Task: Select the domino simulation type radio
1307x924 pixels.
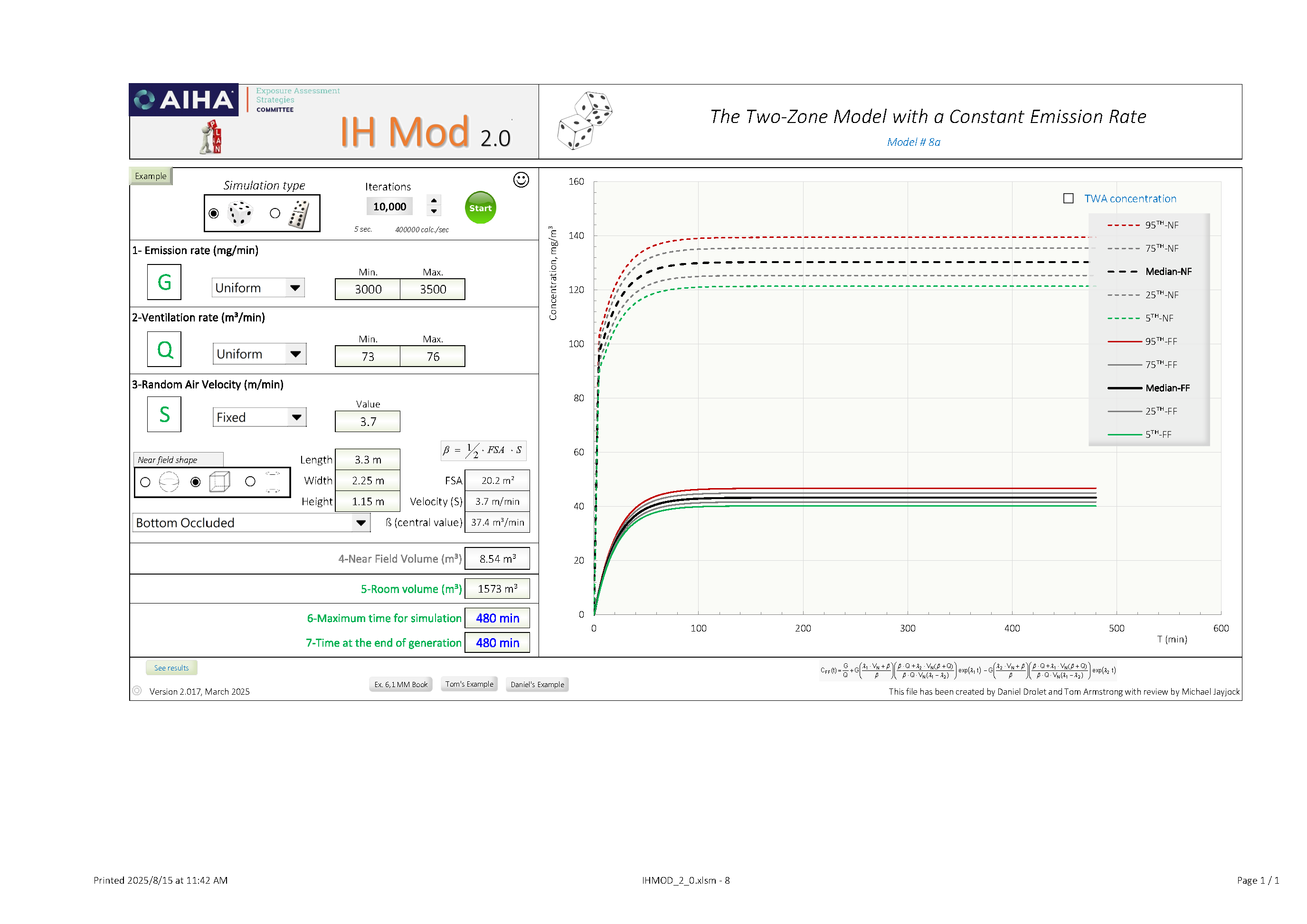Action: point(275,213)
